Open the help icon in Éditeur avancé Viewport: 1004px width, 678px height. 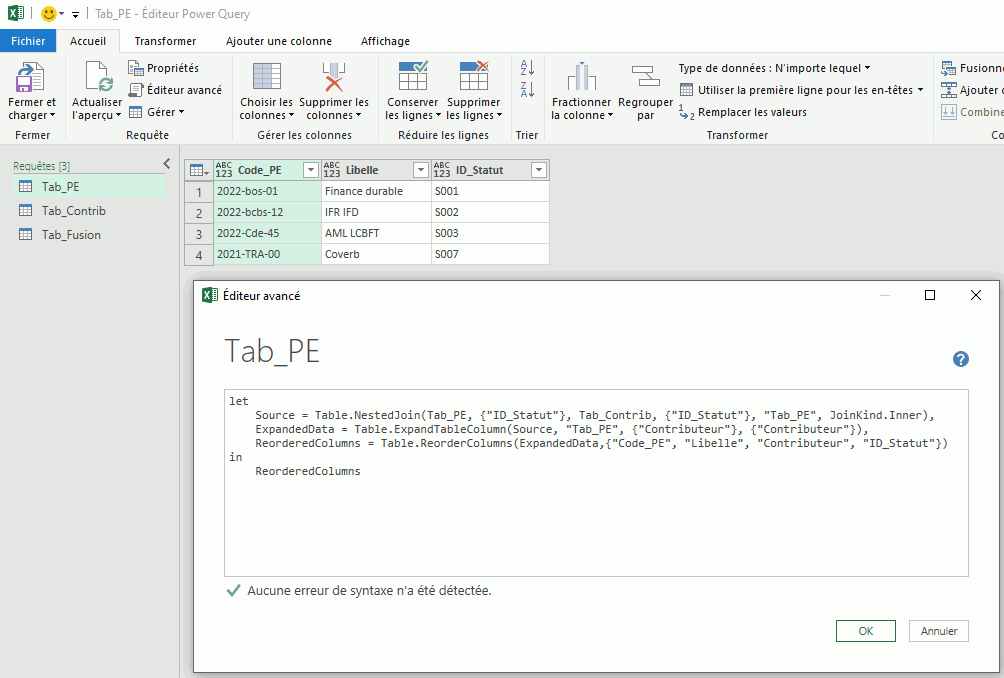(960, 359)
